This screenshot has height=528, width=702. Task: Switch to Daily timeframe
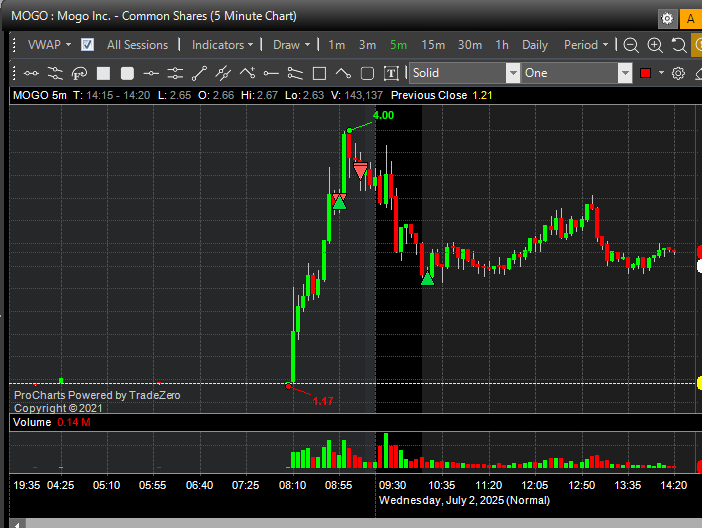coord(535,45)
